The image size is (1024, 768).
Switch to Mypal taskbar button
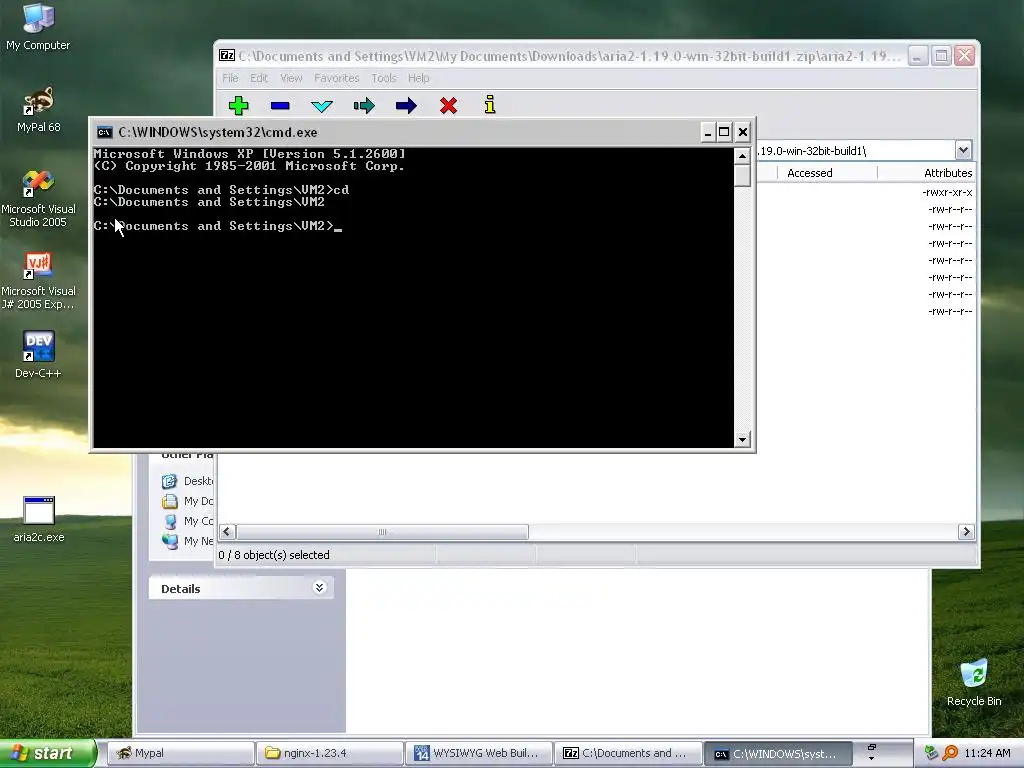point(180,753)
